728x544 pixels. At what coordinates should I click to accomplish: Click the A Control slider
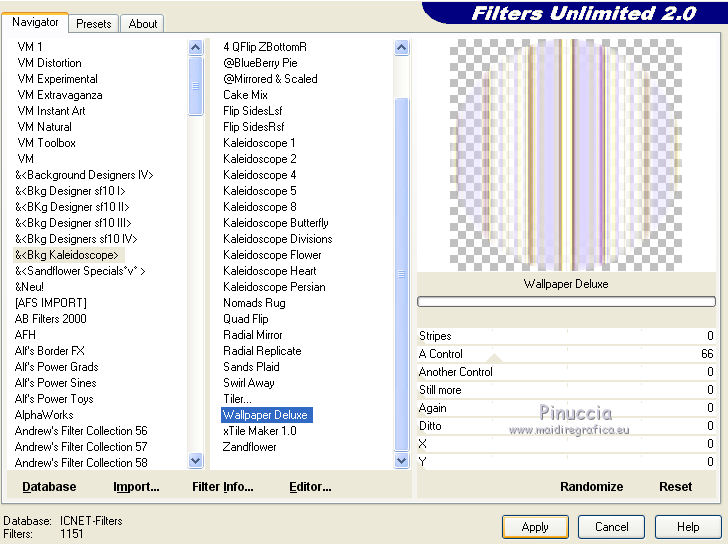[566, 354]
